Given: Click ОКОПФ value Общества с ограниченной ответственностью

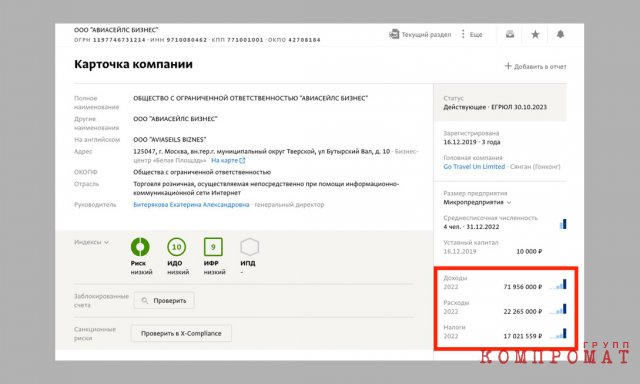Looking at the screenshot, I should [202, 172].
